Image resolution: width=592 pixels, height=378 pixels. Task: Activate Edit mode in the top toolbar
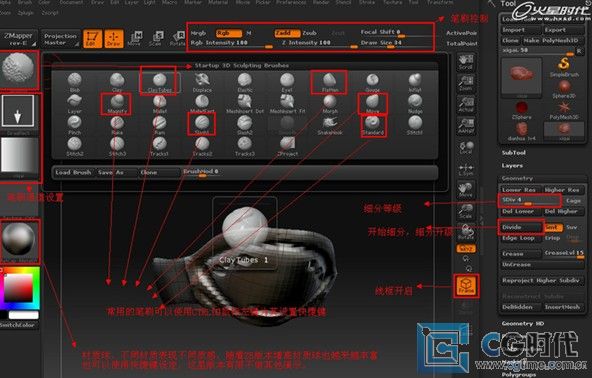click(x=92, y=39)
